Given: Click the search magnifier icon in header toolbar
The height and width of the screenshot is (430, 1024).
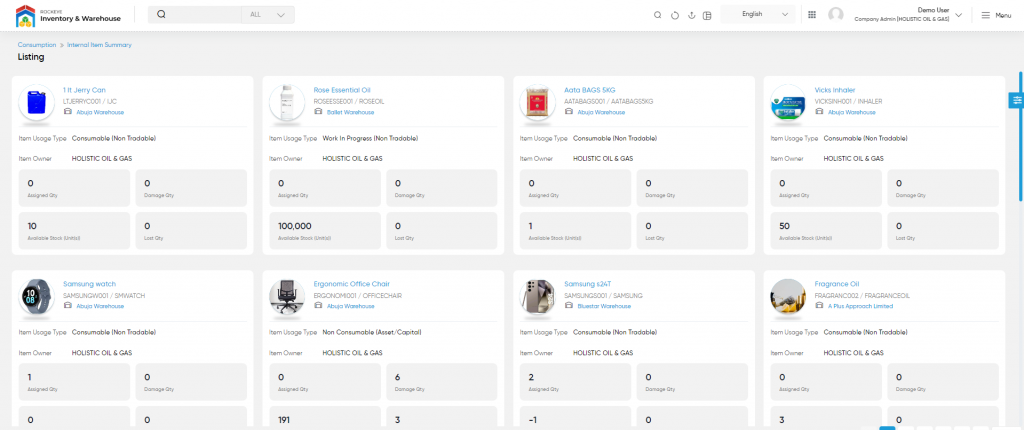Looking at the screenshot, I should (x=657, y=15).
